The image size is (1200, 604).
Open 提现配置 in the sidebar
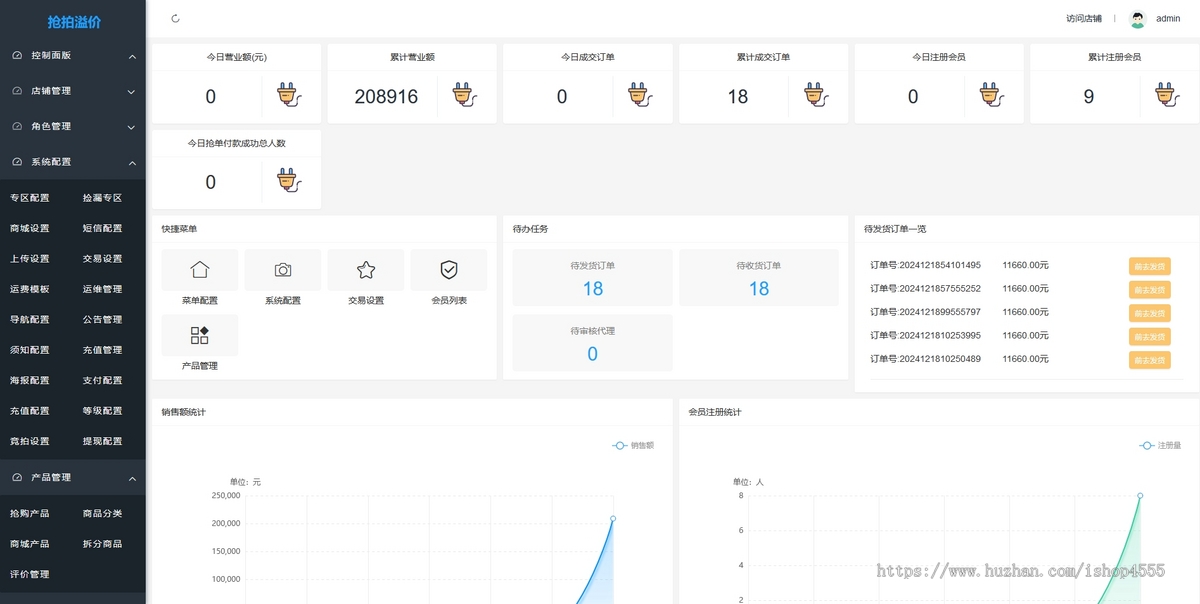(102, 441)
